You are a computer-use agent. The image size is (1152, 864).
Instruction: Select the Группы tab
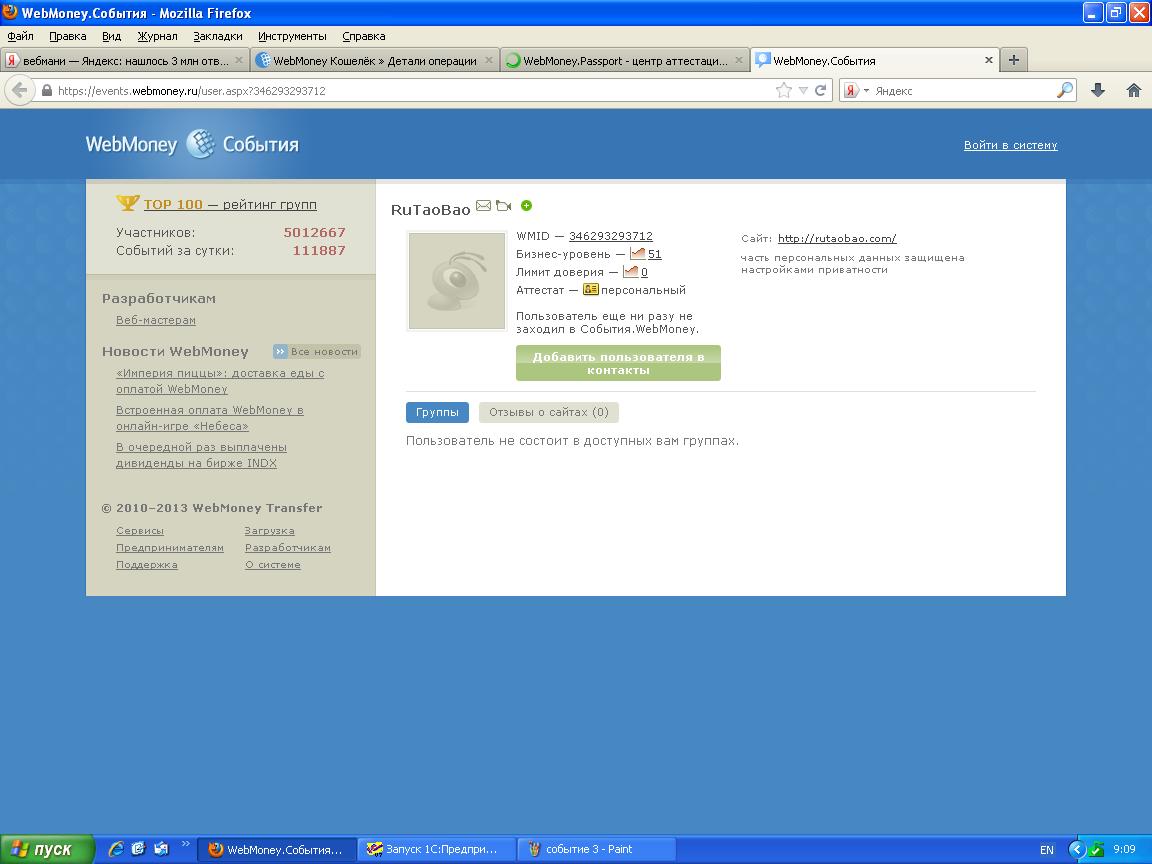(437, 412)
